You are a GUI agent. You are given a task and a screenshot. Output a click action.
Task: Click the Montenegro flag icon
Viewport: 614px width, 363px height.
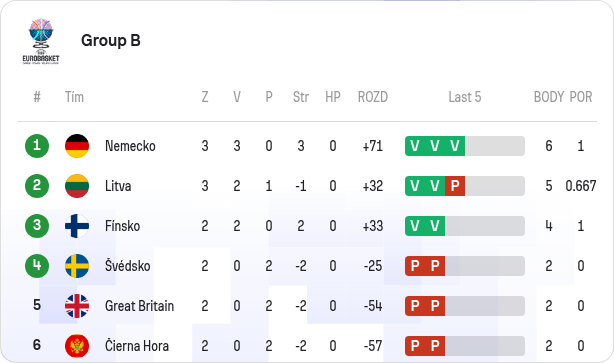77,346
